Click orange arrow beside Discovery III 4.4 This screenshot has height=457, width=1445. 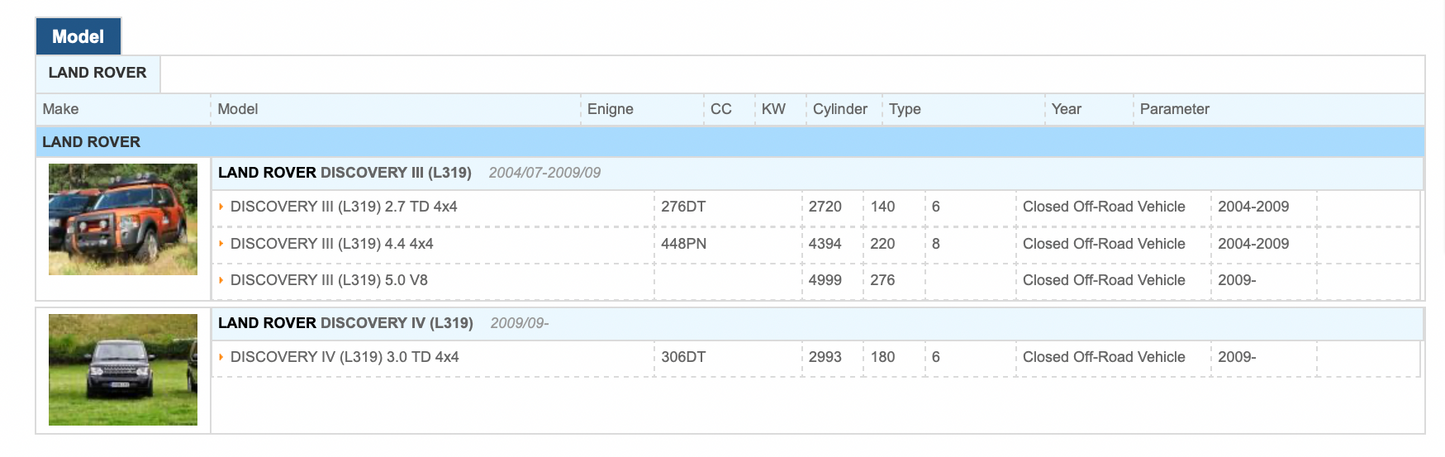point(221,243)
